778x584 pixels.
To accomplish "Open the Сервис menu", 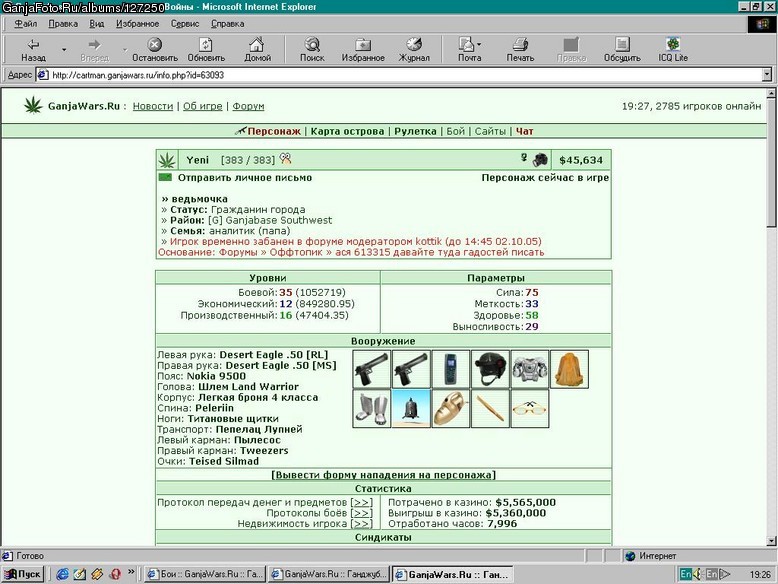I will (x=185, y=24).
